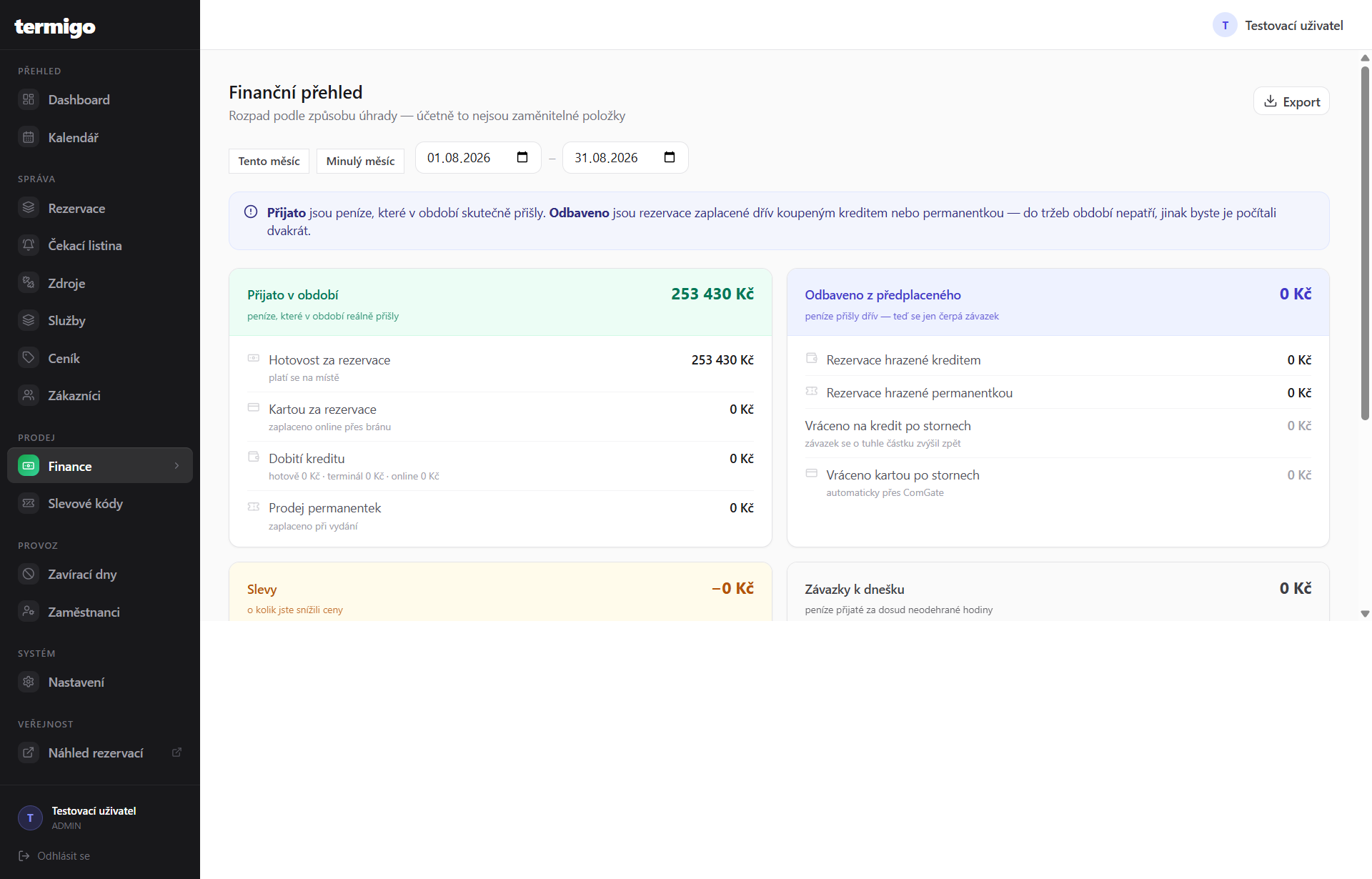Click the Kalendář calendar icon
Viewport: 1372px width, 879px height.
[29, 137]
